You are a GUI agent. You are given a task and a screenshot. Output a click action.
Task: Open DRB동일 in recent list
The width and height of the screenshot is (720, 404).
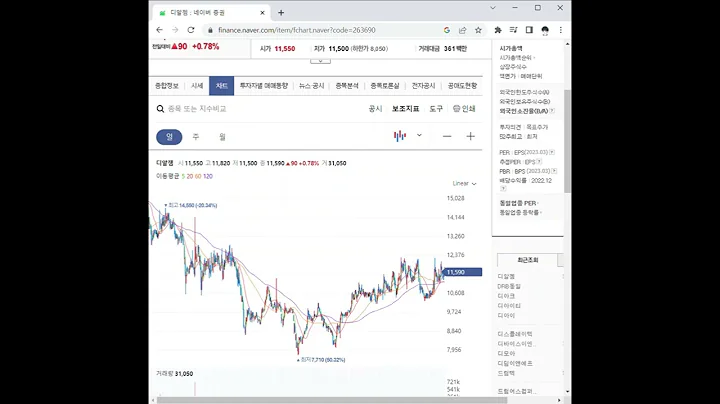(509, 286)
